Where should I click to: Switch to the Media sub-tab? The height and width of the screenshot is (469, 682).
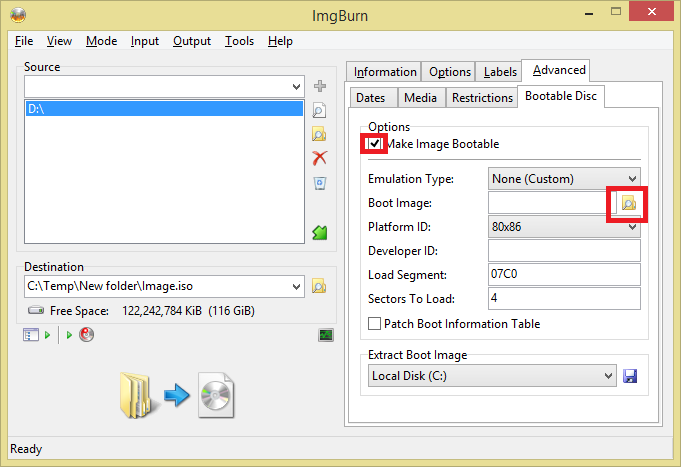click(420, 98)
